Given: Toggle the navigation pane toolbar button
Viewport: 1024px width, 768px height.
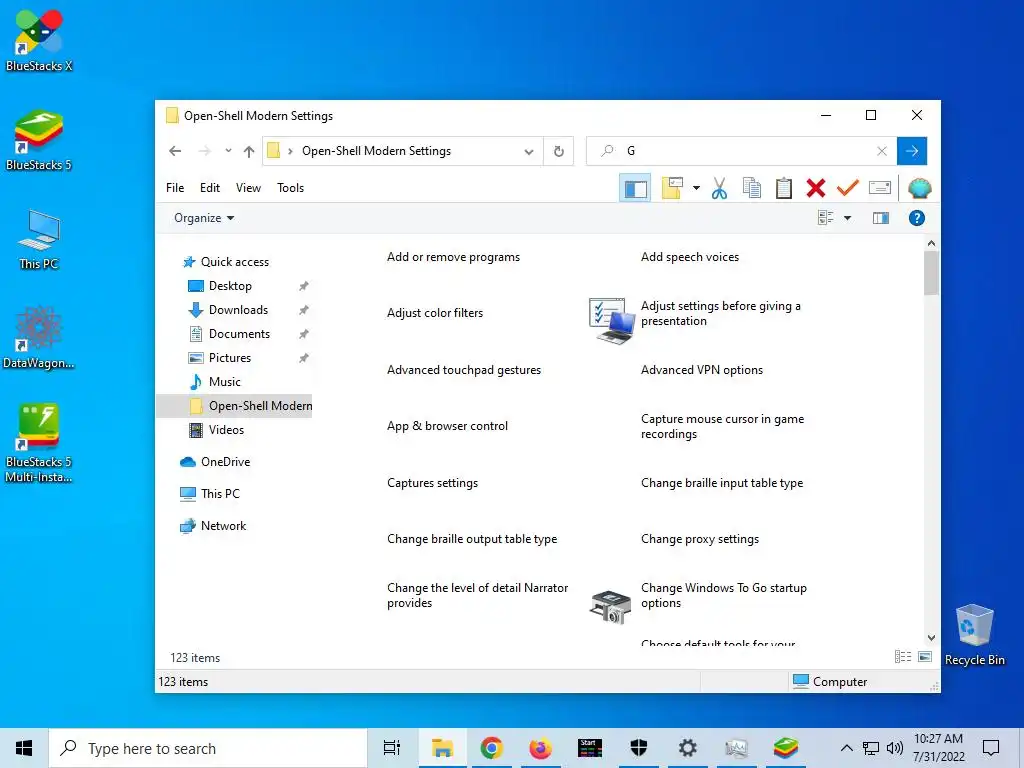Looking at the screenshot, I should (x=635, y=189).
